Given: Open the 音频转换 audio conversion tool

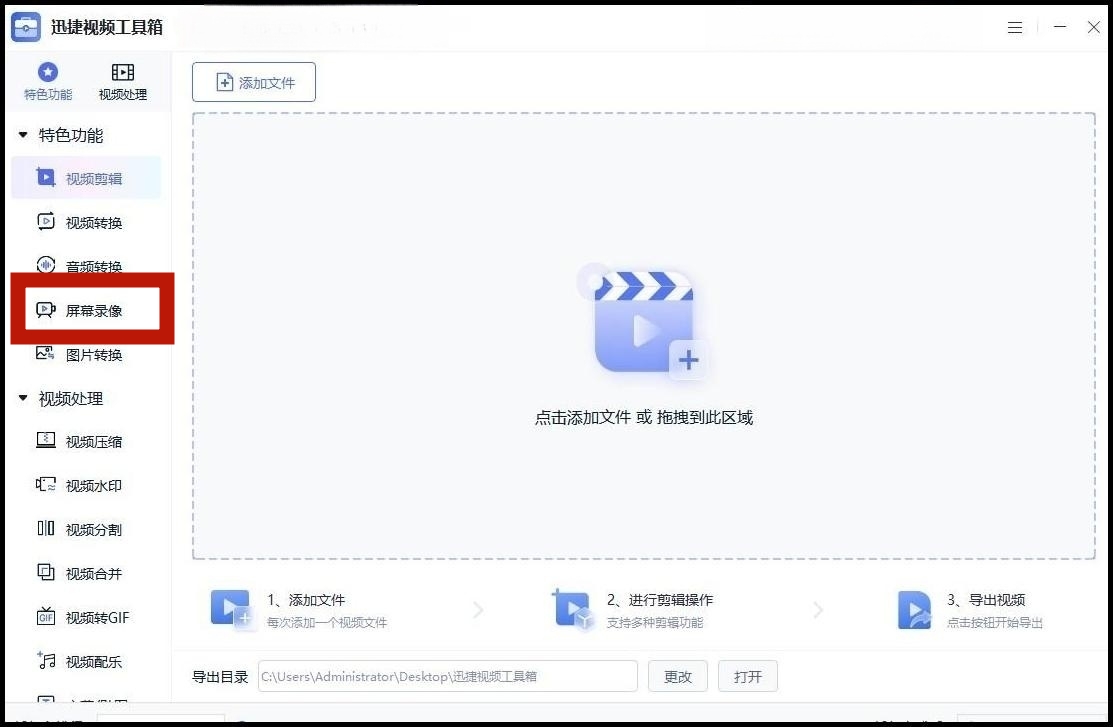Looking at the screenshot, I should point(94,266).
